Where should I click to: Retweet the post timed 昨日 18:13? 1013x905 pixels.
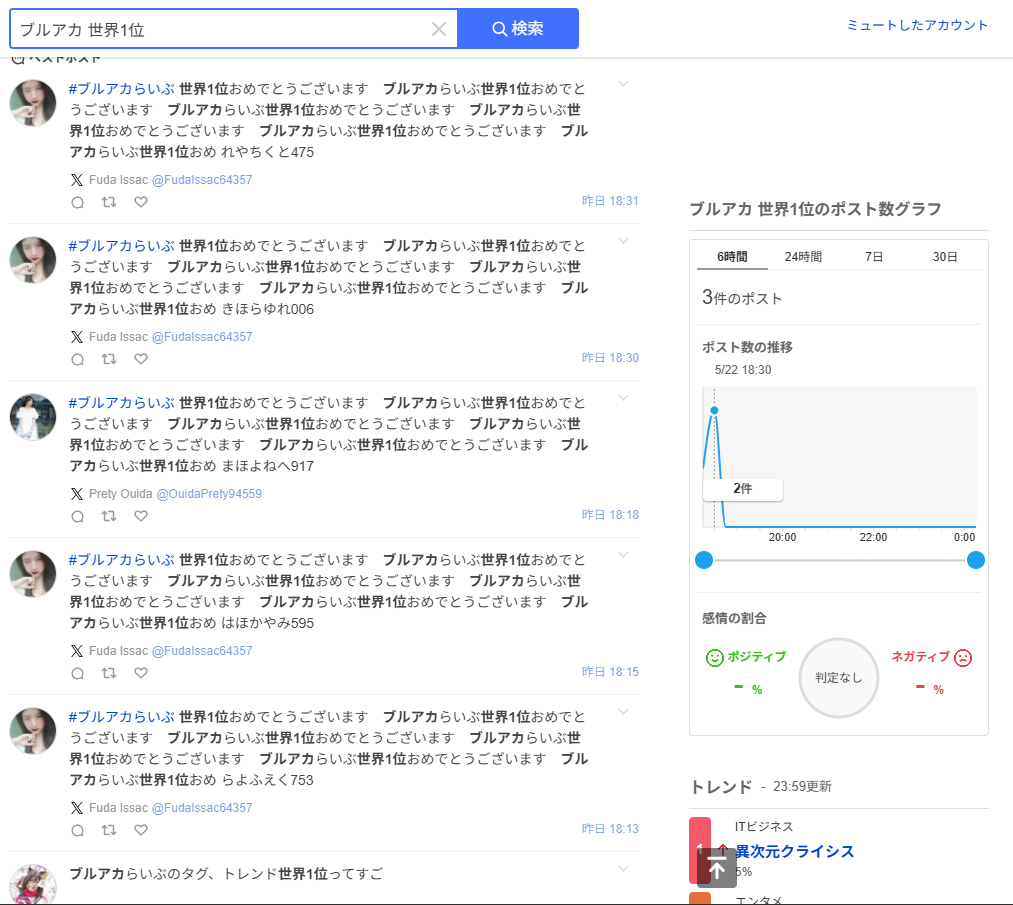(109, 830)
